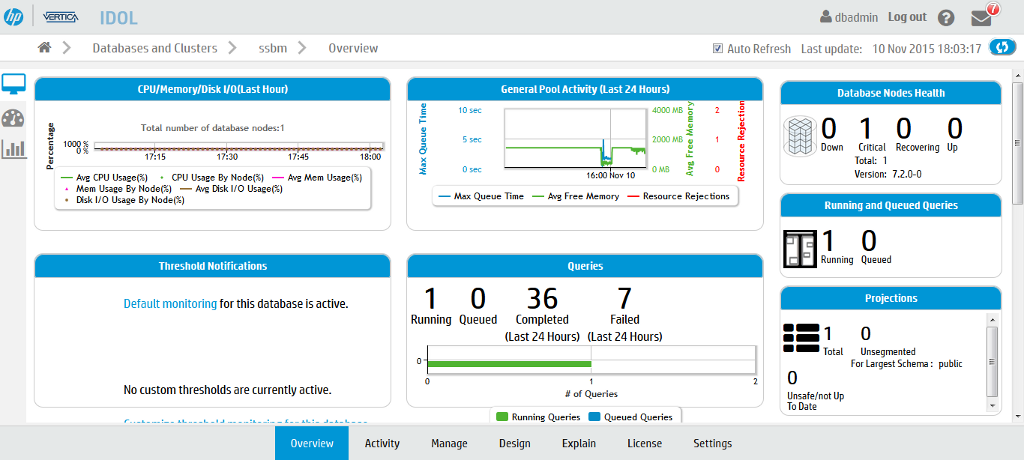Image resolution: width=1024 pixels, height=460 pixels.
Task: Click the database nodes cube icon
Action: (x=800, y=135)
